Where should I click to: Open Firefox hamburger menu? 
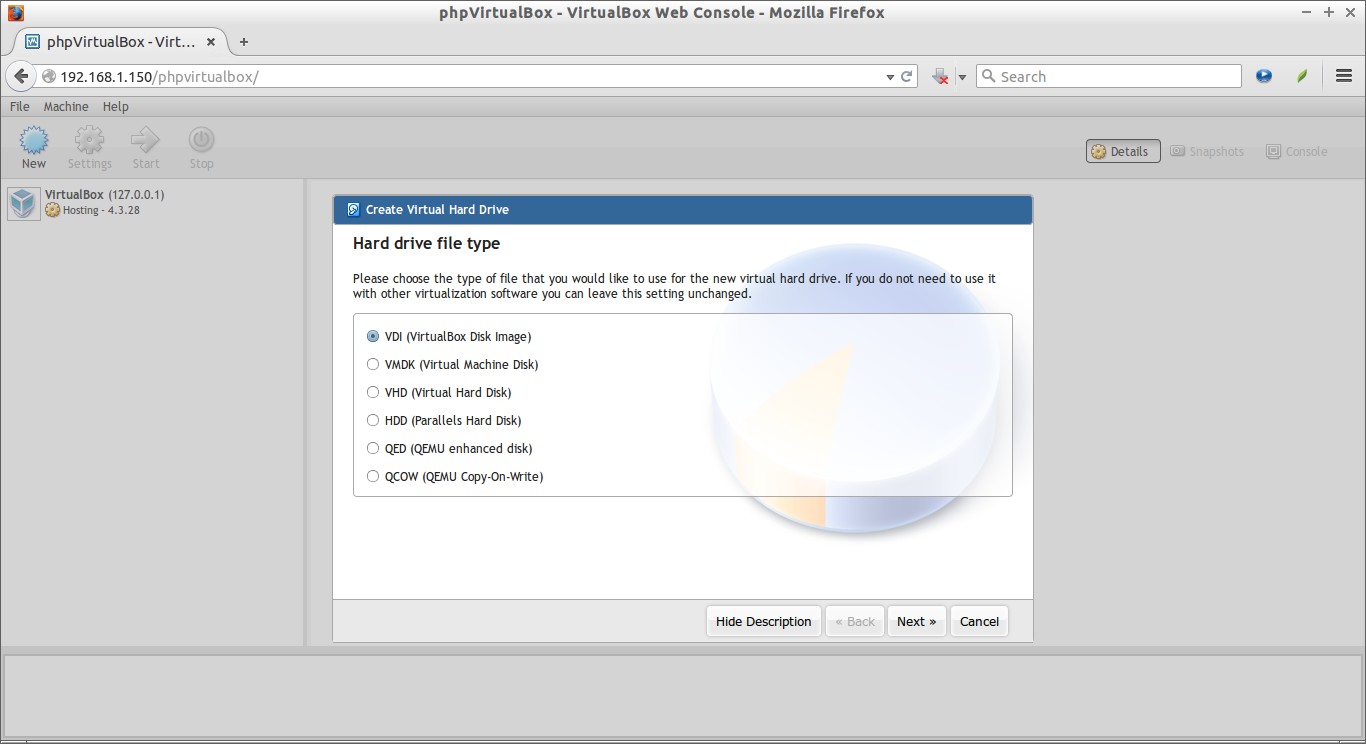(1344, 76)
